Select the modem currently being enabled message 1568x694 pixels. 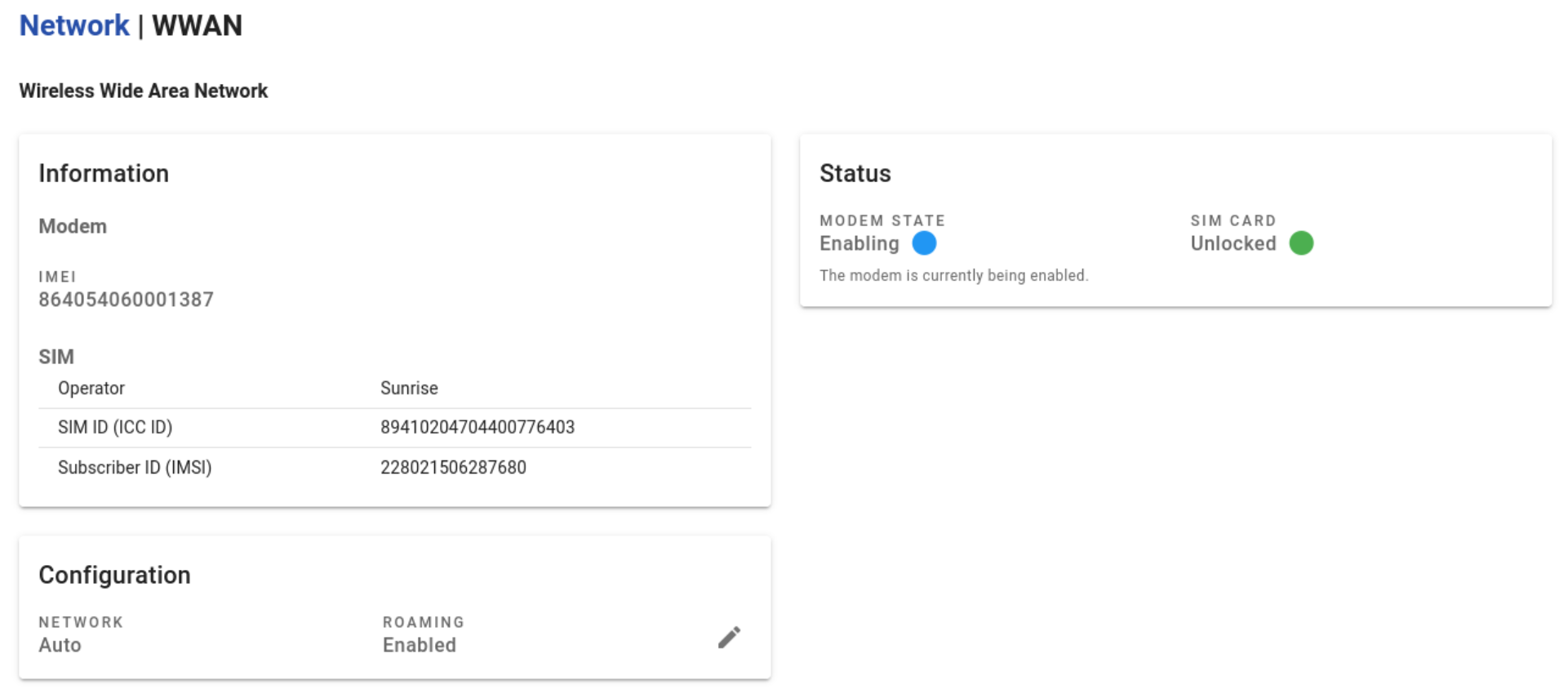click(953, 275)
